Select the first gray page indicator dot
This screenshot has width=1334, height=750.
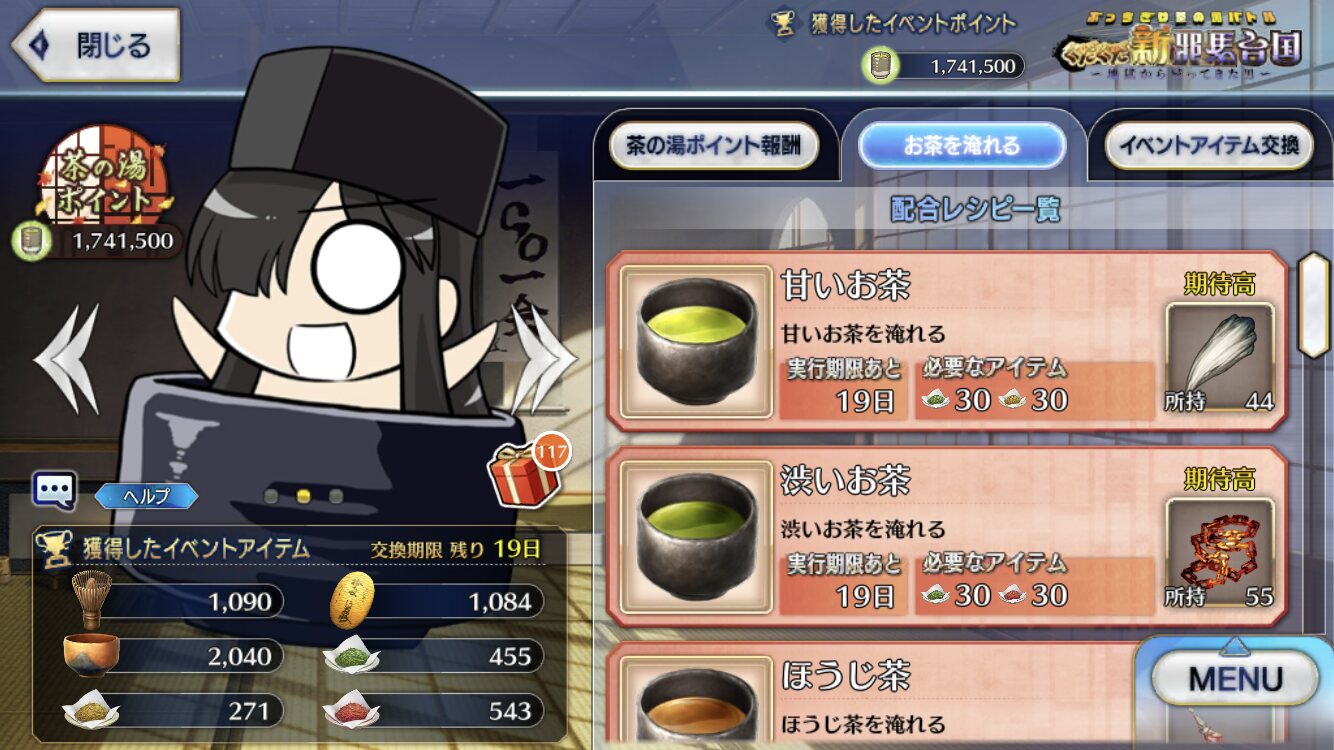[x=270, y=496]
